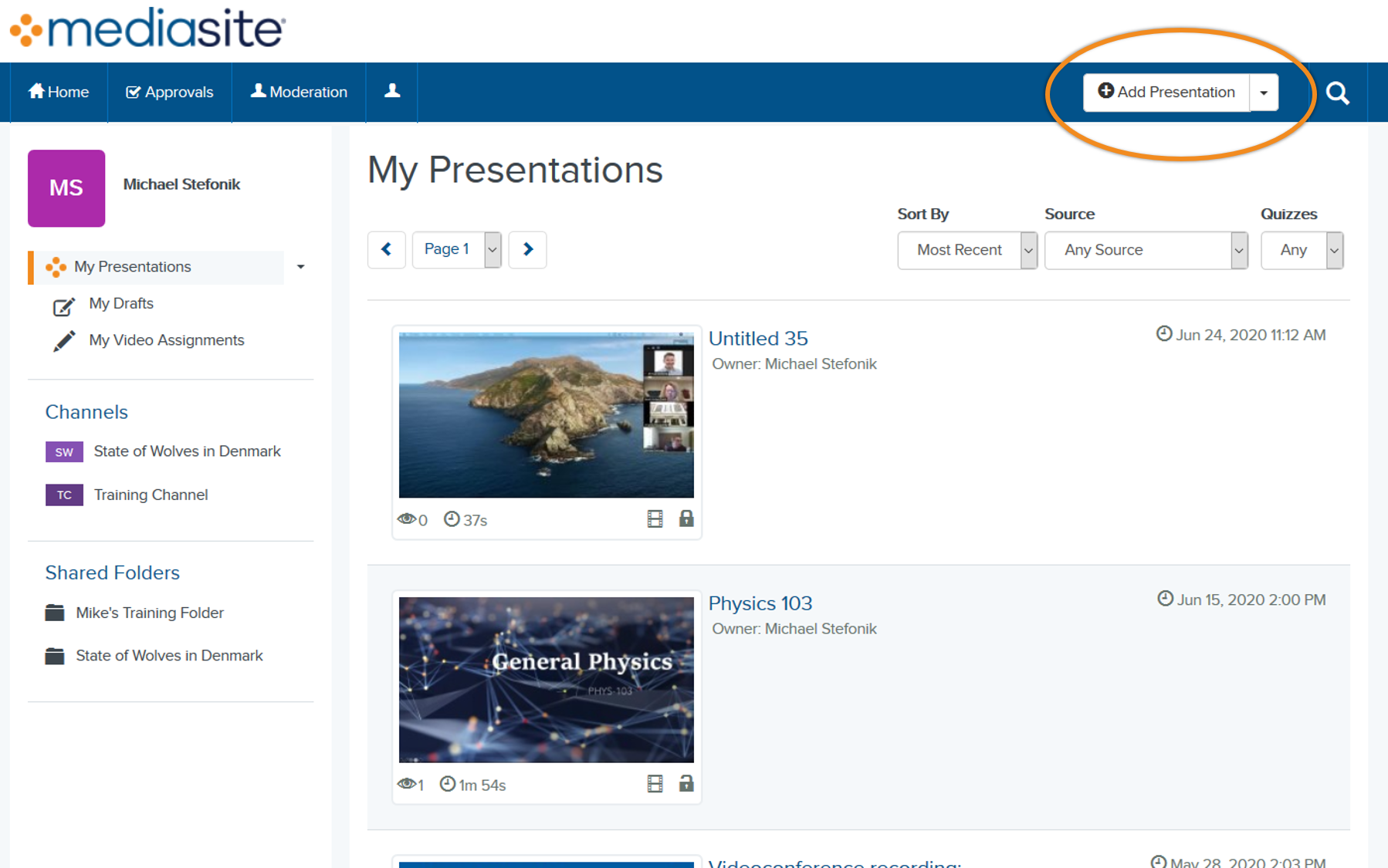Switch to the Approvals section
This screenshot has height=868, width=1388.
pos(170,92)
